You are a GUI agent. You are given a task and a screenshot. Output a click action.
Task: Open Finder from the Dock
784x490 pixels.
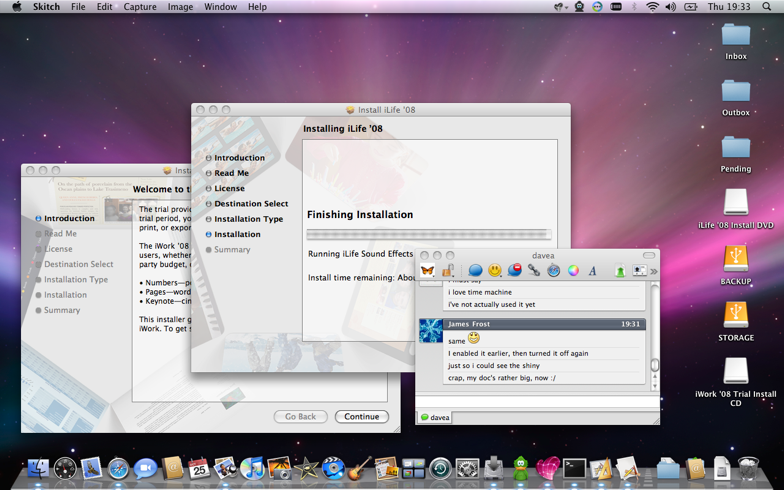(38, 468)
